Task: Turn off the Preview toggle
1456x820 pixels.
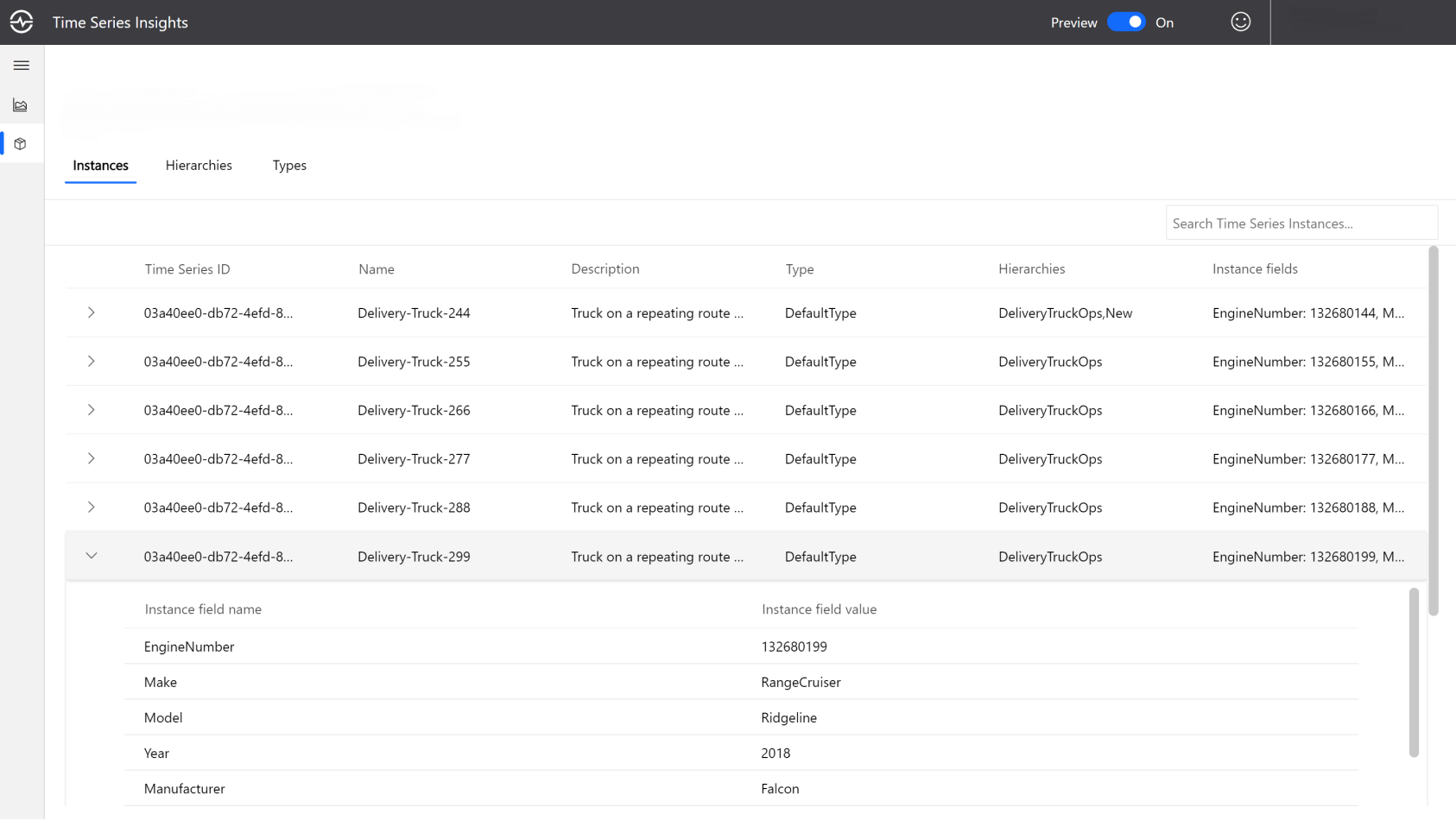Action: click(x=1126, y=22)
